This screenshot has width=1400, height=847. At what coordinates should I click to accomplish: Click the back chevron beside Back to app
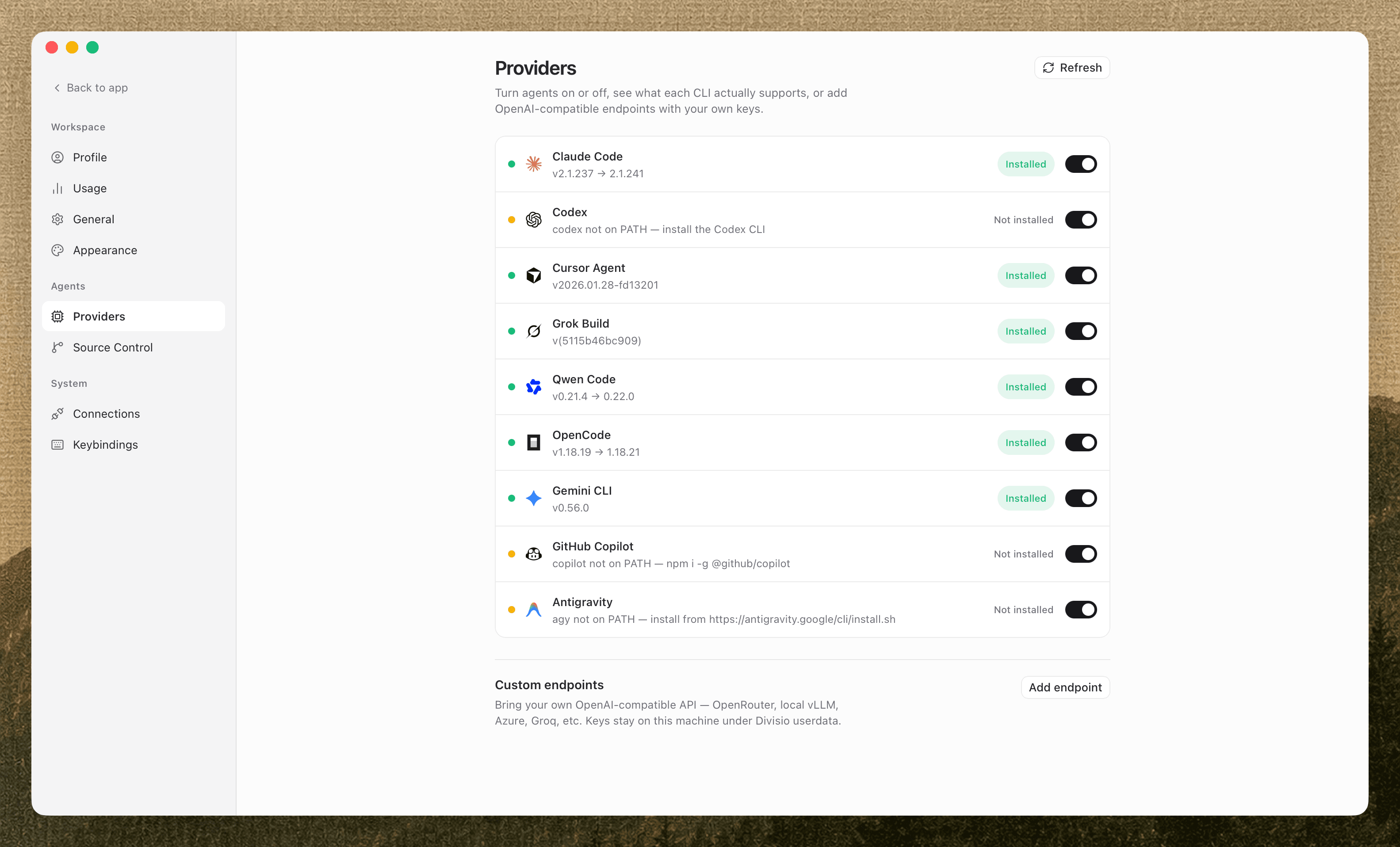click(x=57, y=88)
